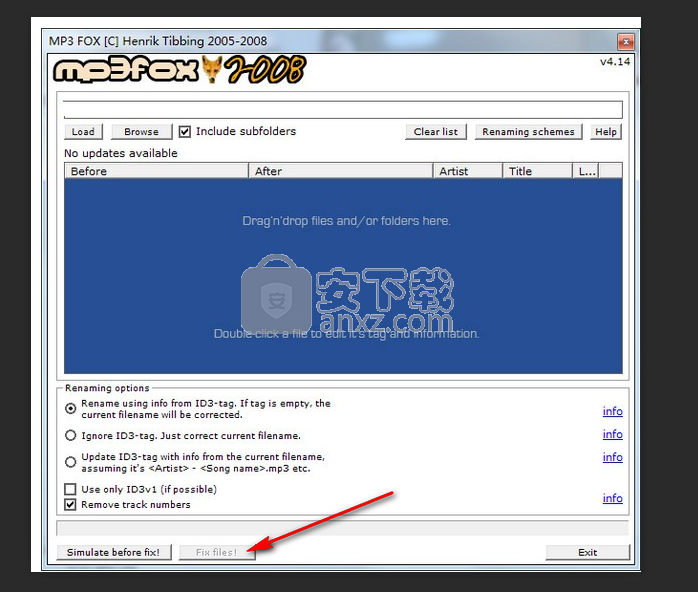
Task: Enable Use only ID3v1 checkbox
Action: (70, 489)
